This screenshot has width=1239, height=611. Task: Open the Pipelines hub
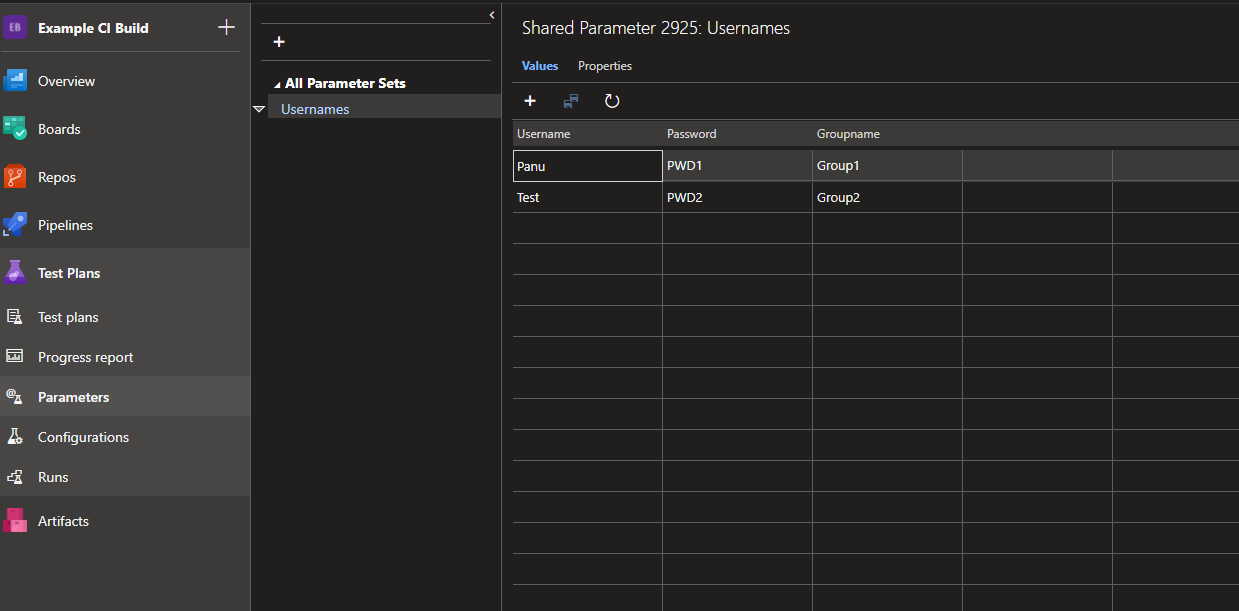[x=125, y=225]
